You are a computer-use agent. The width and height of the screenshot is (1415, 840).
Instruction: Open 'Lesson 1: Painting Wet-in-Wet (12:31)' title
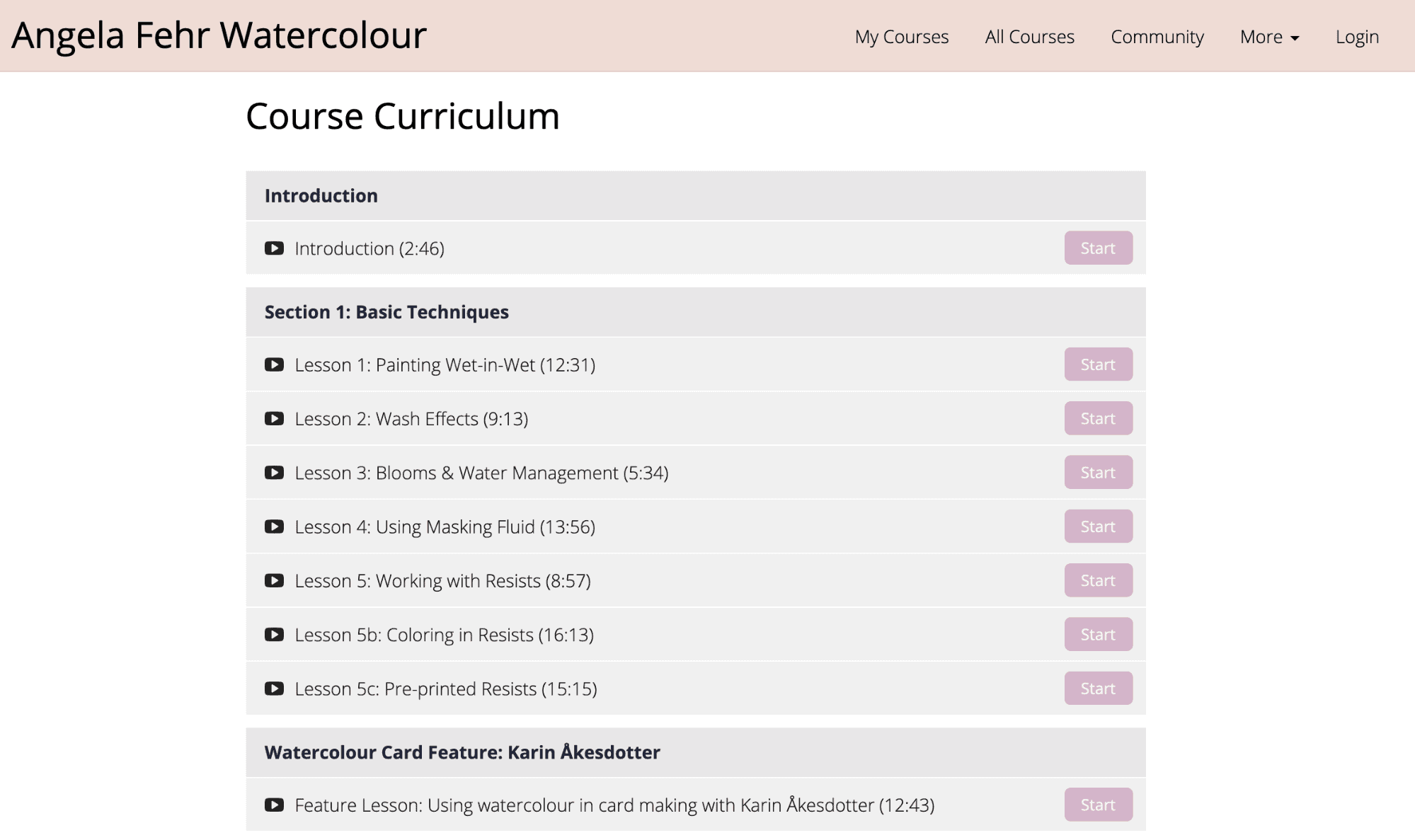445,365
